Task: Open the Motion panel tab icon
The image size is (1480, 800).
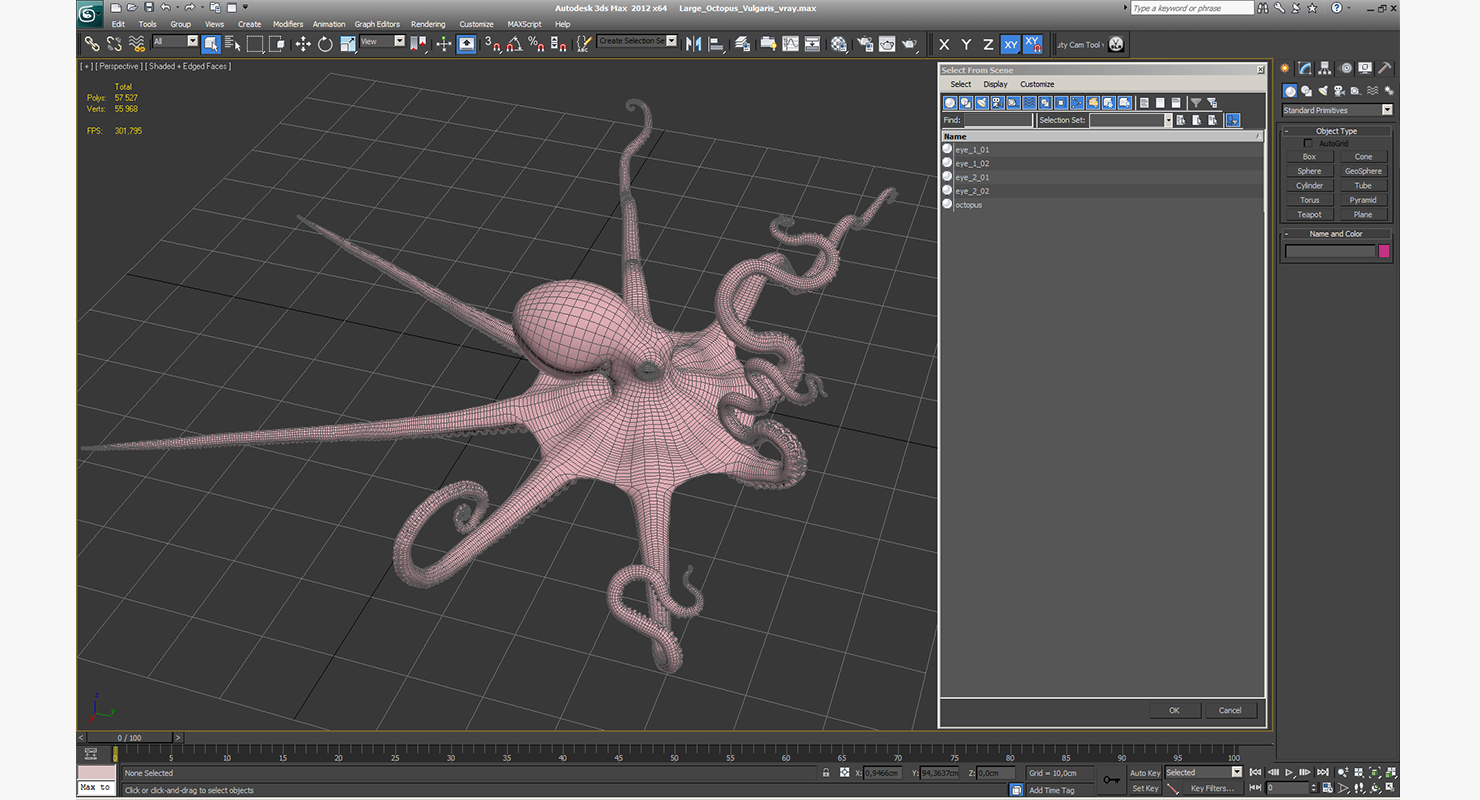Action: [1345, 68]
